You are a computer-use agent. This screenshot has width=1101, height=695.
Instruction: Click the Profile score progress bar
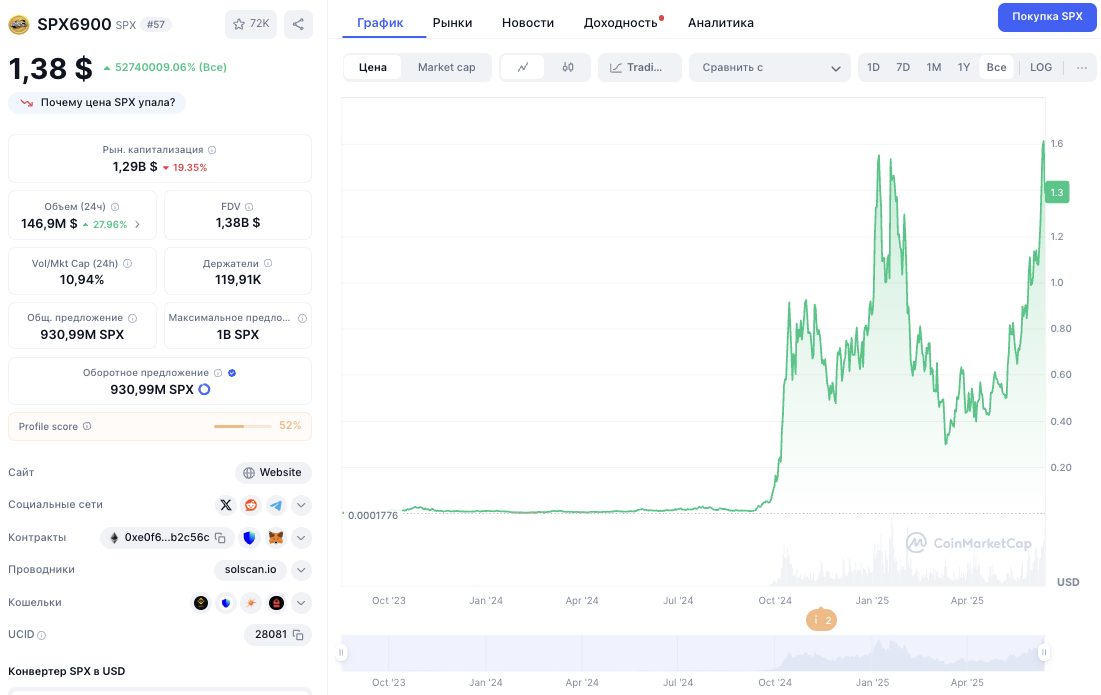coord(242,426)
